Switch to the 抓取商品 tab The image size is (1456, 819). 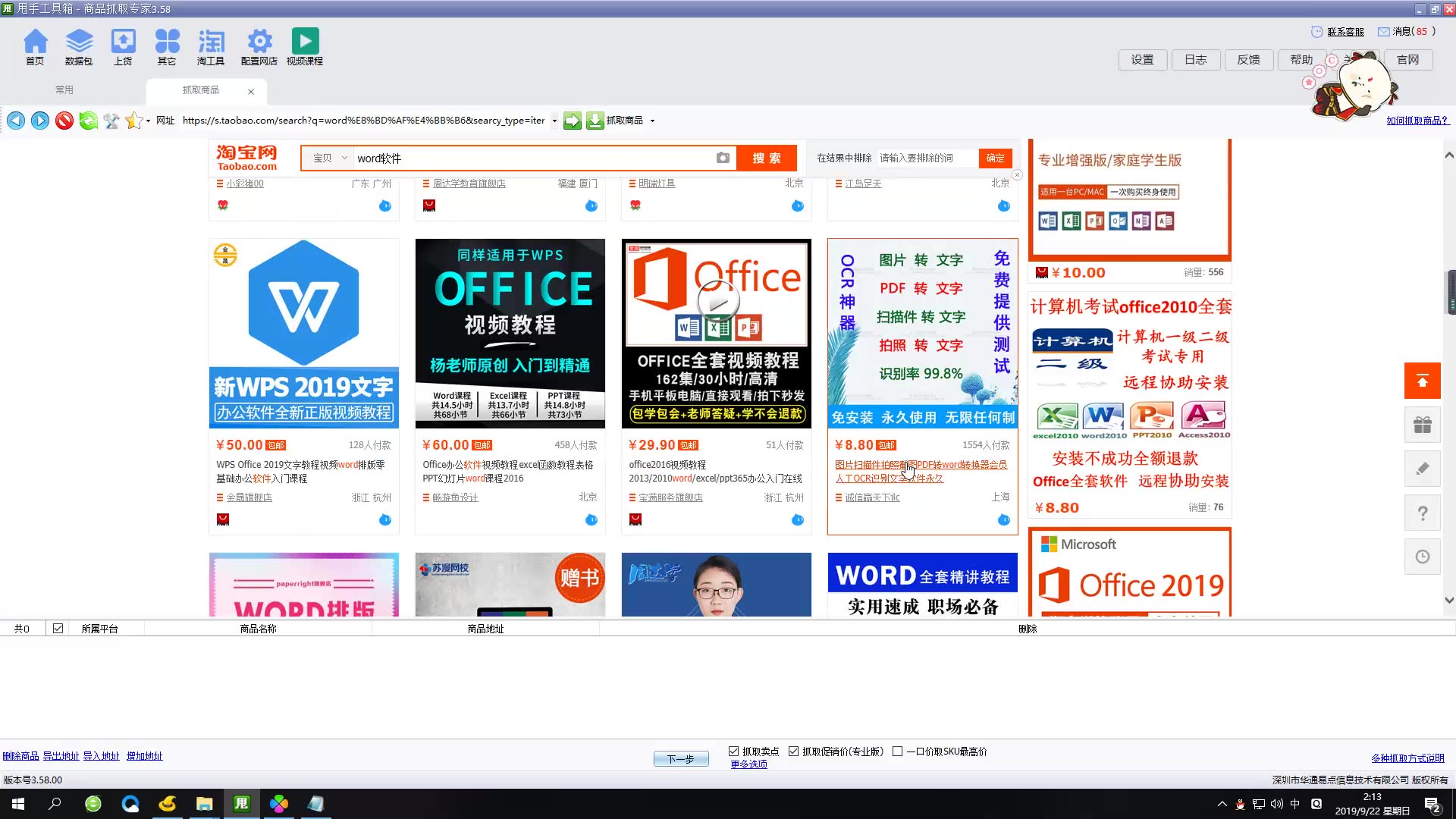pyautogui.click(x=200, y=89)
